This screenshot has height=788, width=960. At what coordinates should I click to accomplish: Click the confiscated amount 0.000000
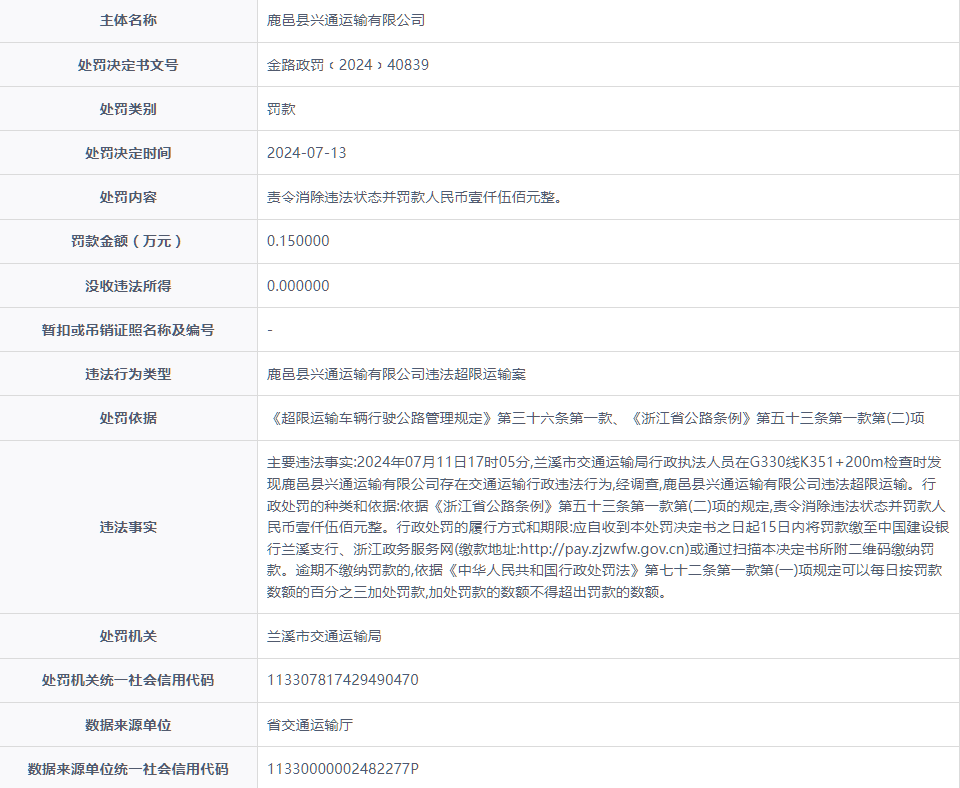pyautogui.click(x=298, y=286)
